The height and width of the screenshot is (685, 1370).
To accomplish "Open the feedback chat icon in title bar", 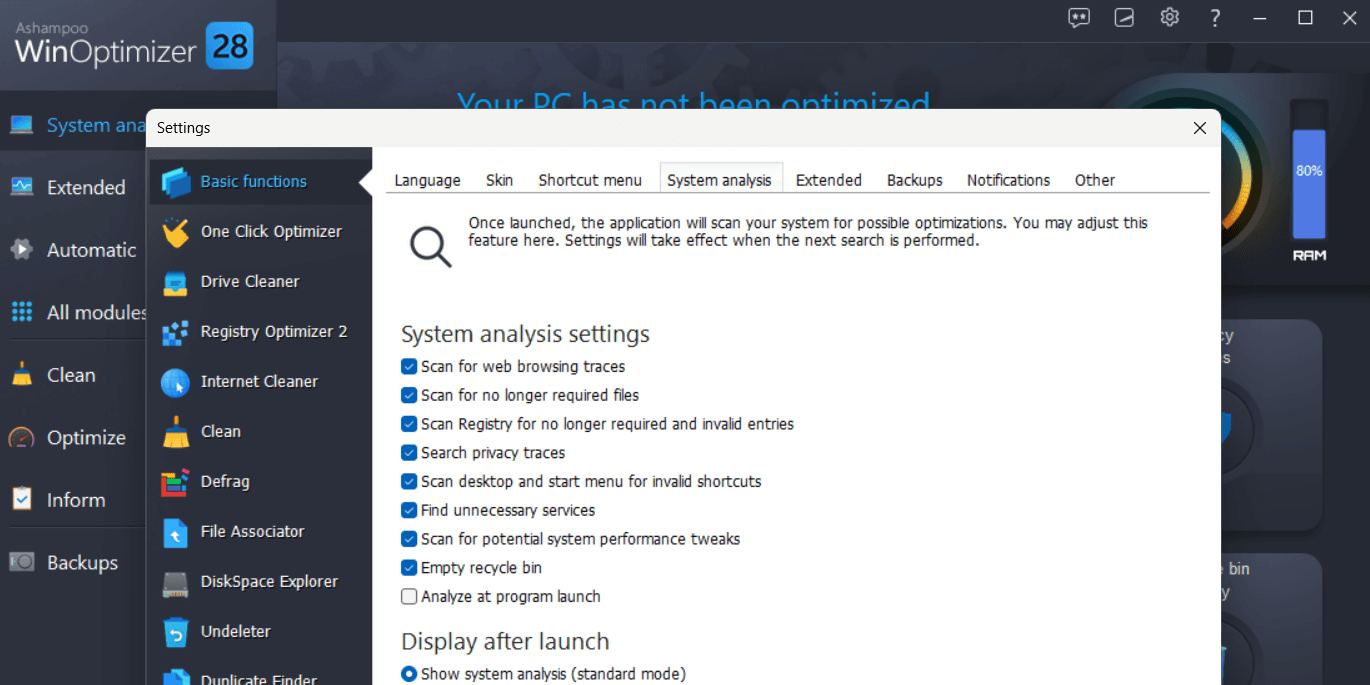I will (1079, 18).
